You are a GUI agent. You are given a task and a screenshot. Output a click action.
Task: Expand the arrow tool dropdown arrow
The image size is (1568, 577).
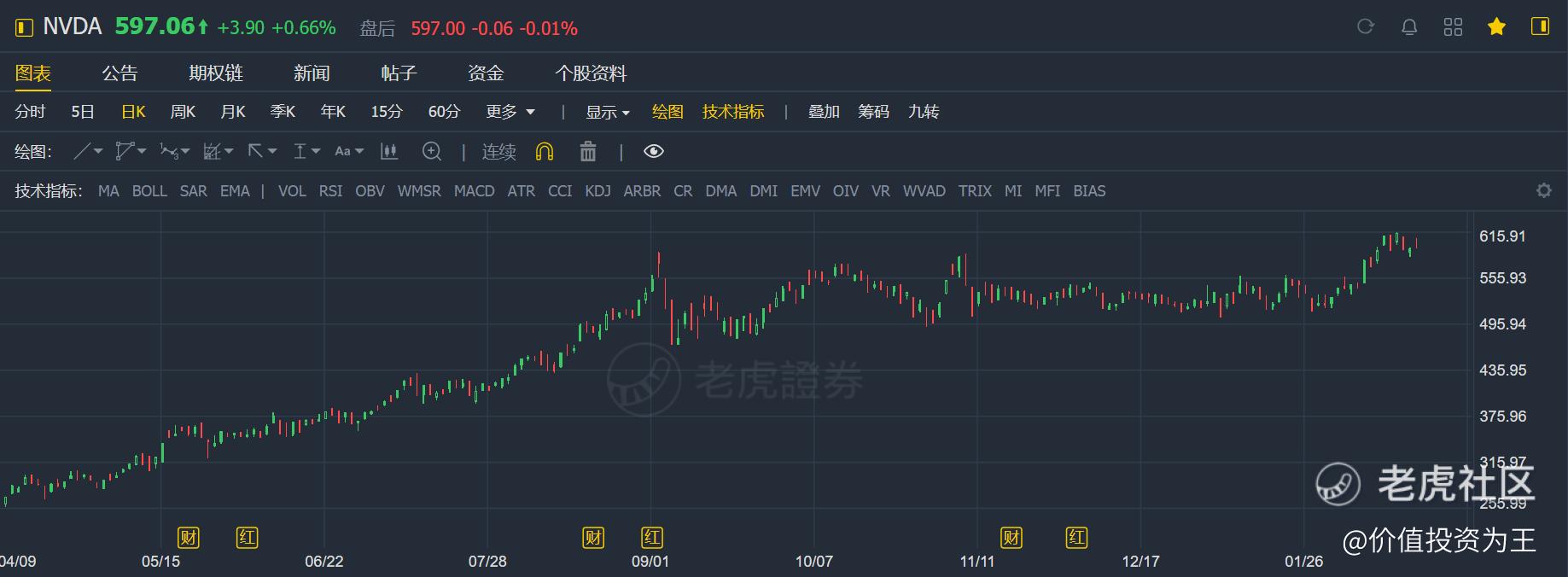pos(272,151)
